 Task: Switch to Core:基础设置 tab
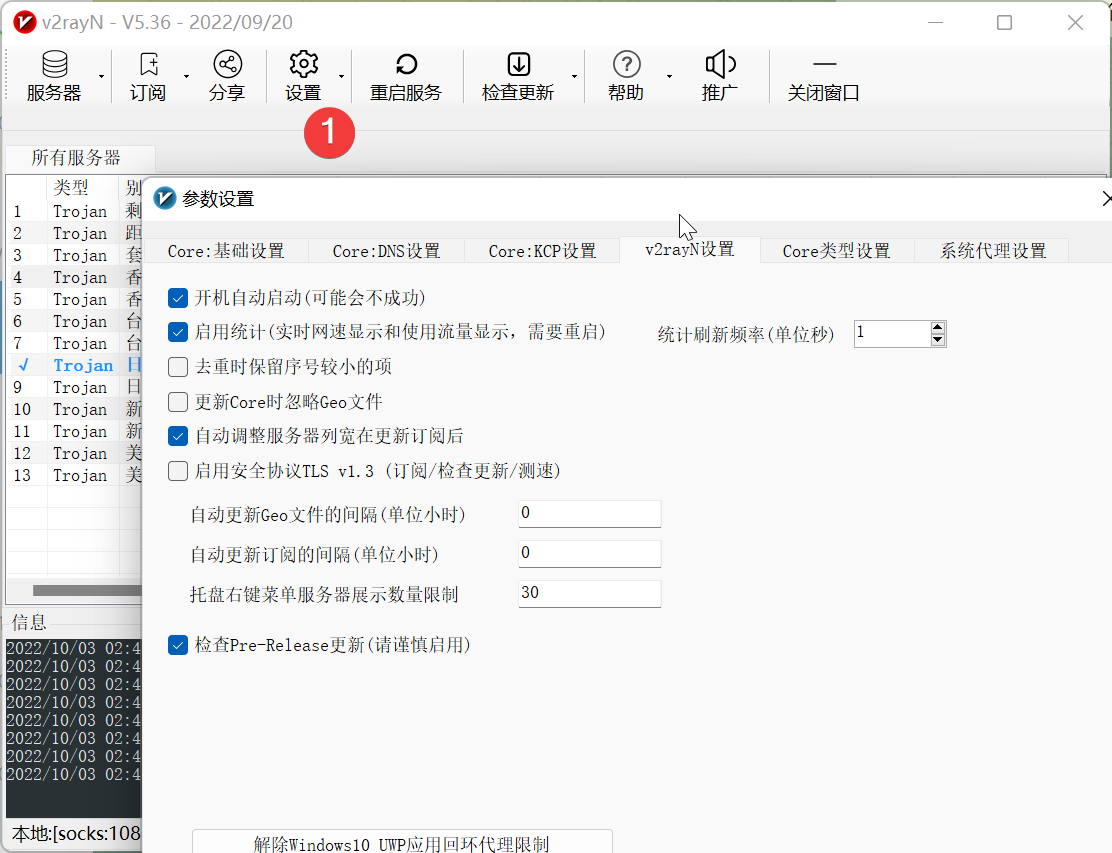click(226, 251)
